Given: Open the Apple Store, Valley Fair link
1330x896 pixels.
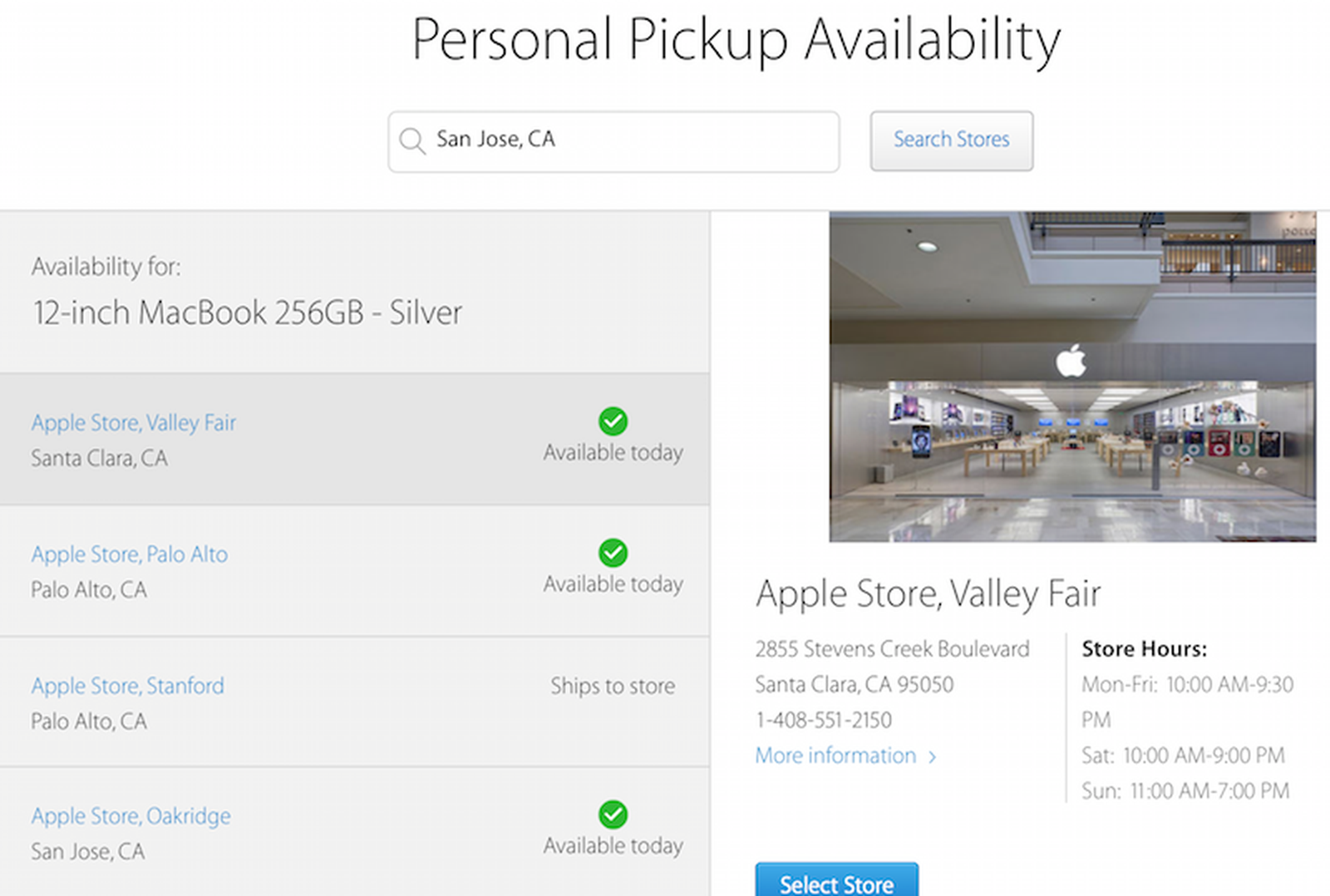Looking at the screenshot, I should 134,423.
